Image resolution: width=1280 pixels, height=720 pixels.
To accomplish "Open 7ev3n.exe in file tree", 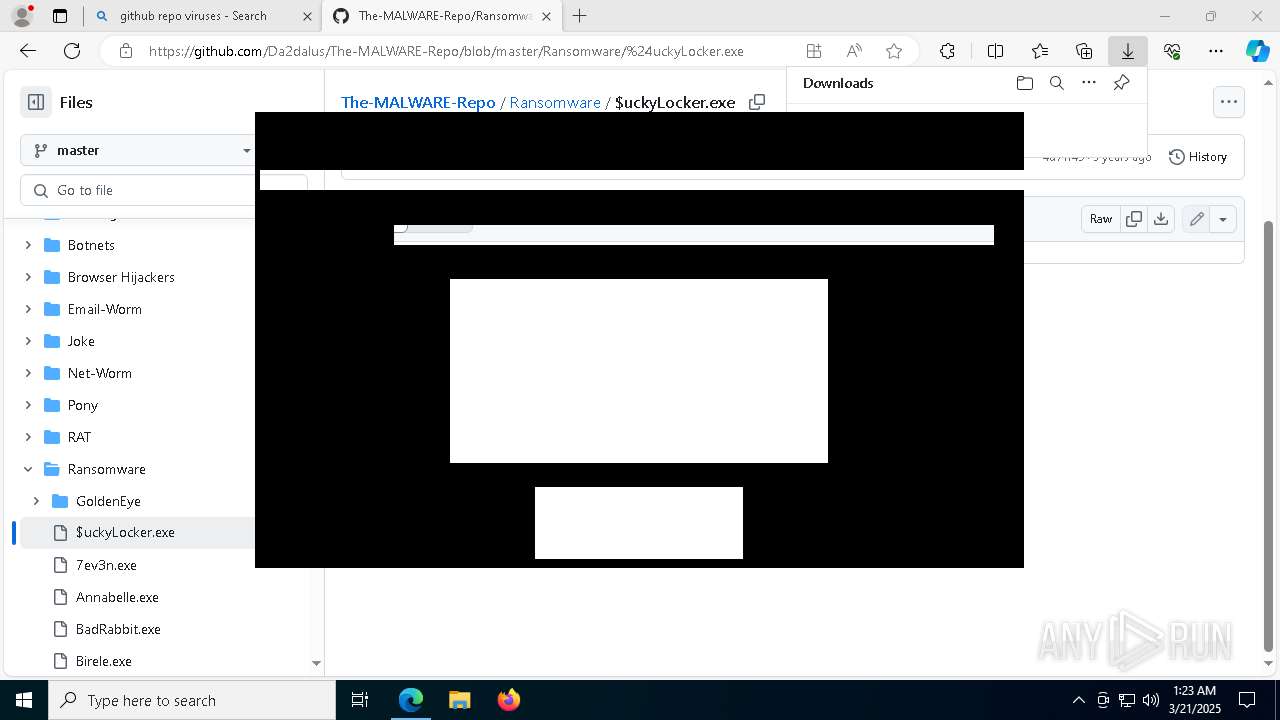I will tap(106, 565).
